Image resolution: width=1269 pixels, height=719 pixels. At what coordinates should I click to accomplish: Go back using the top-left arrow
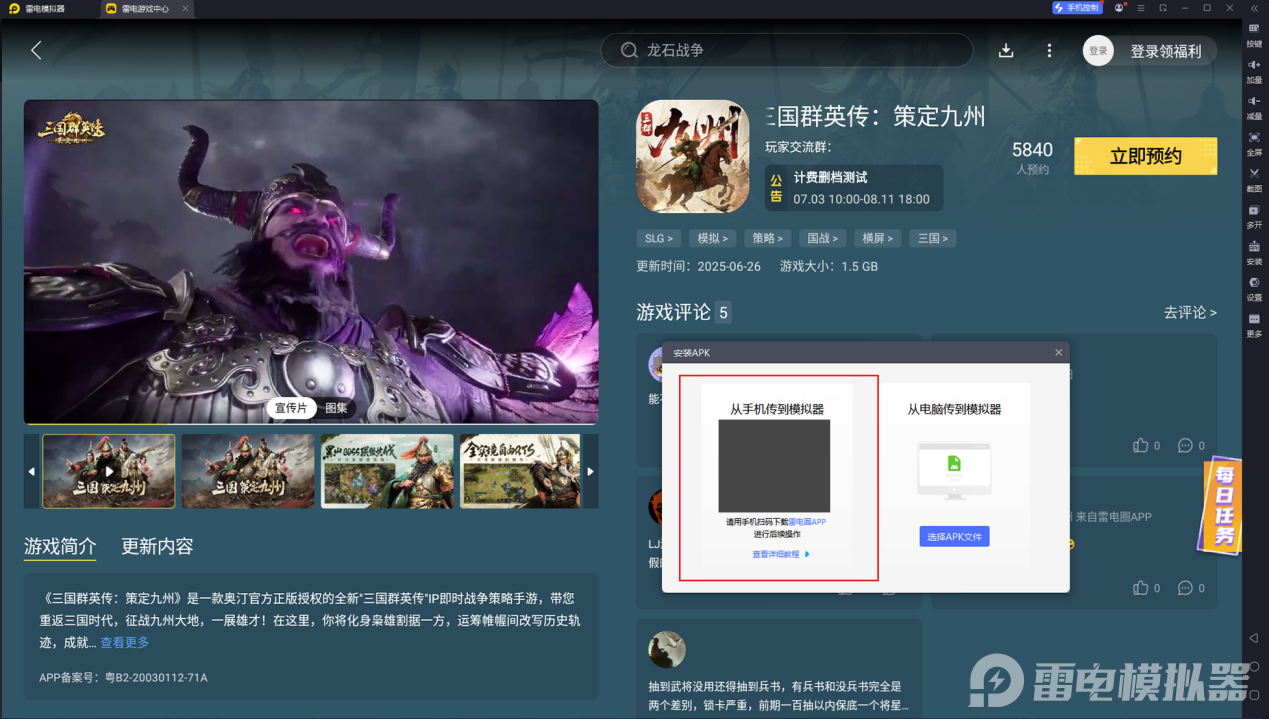(x=36, y=50)
